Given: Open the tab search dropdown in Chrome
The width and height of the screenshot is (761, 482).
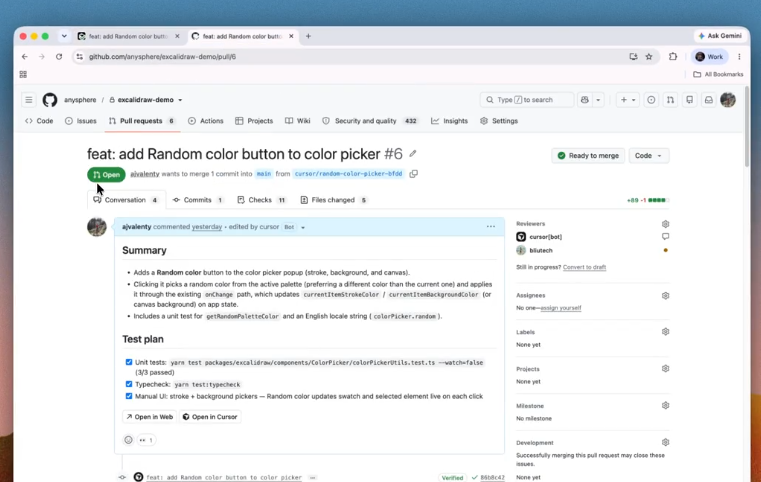Looking at the screenshot, I should 64,36.
